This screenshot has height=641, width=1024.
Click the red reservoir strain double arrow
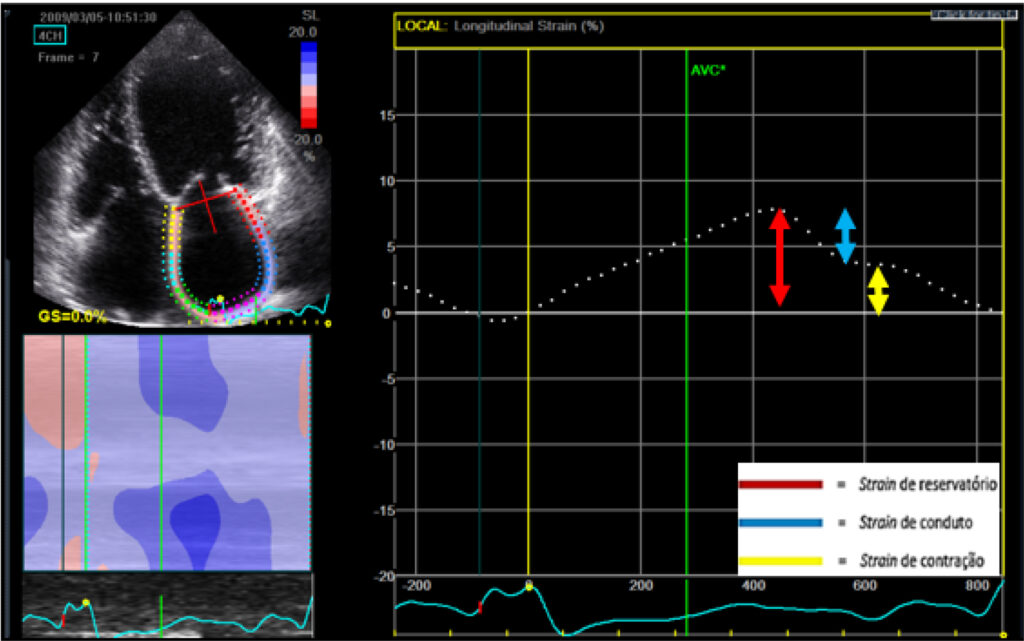780,258
